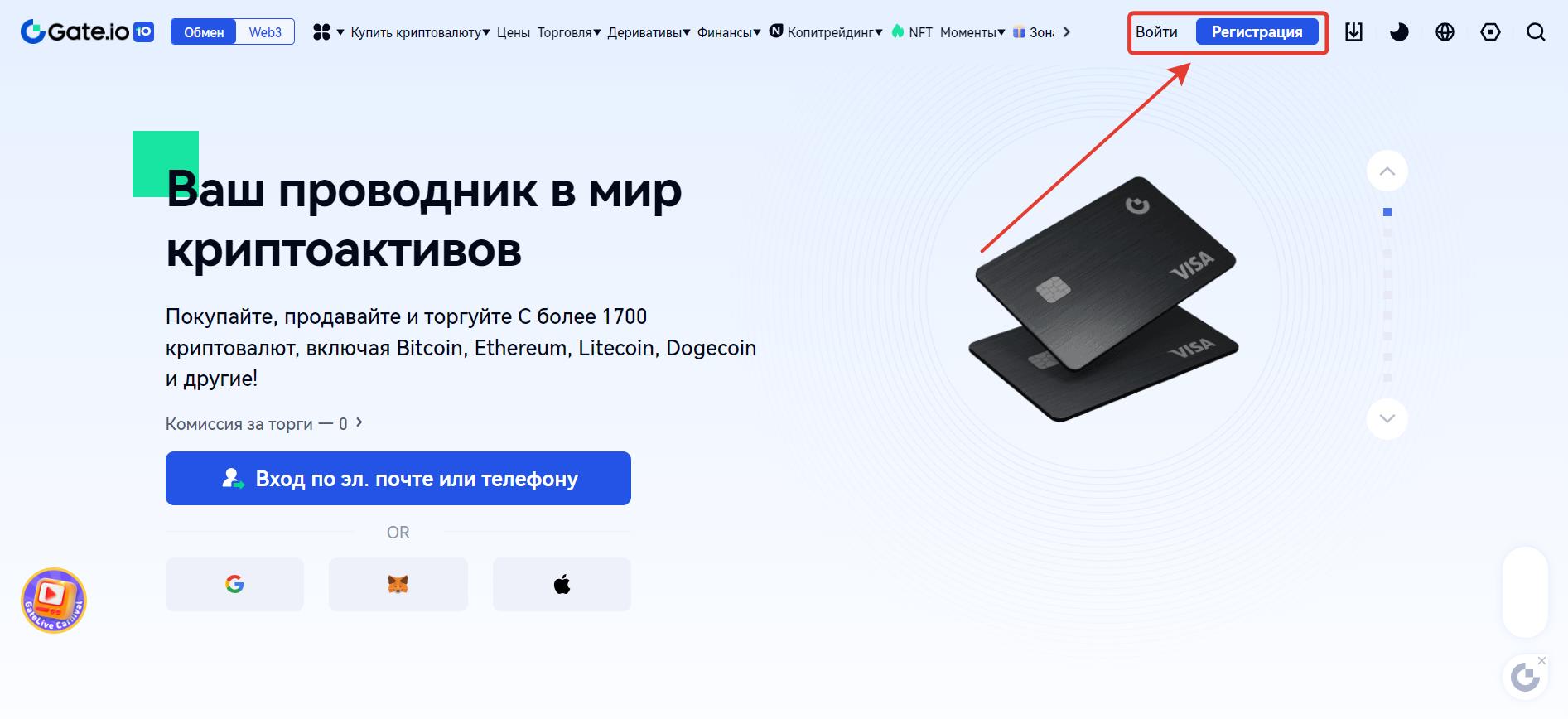Expand the Купить криптовалюту dropdown
The width and height of the screenshot is (1568, 719).
click(420, 32)
